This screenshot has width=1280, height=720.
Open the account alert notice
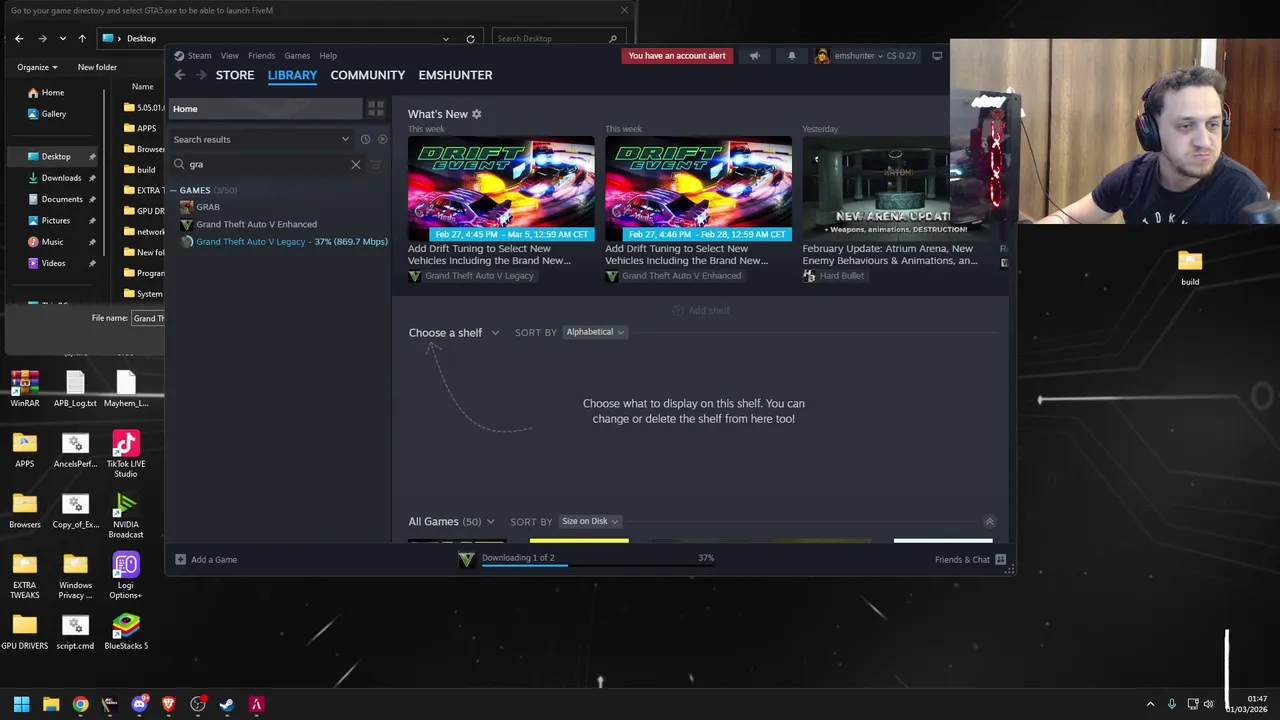tap(677, 56)
